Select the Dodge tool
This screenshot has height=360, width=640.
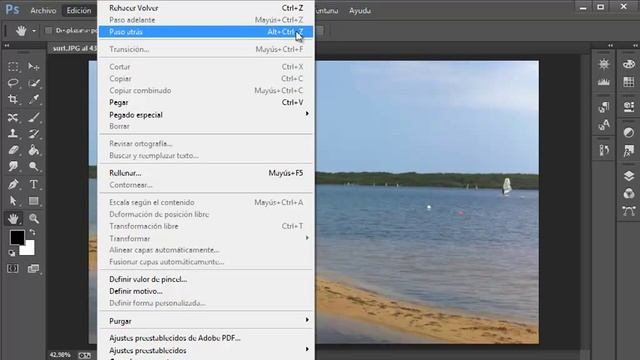(34, 166)
